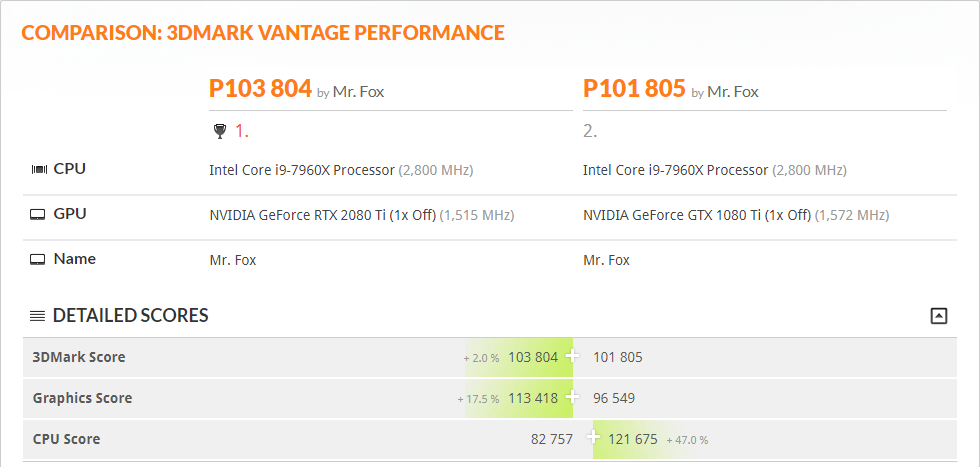
Task: Select NVIDIA GeForce GTX 1080 Ti entry
Action: click(x=697, y=216)
